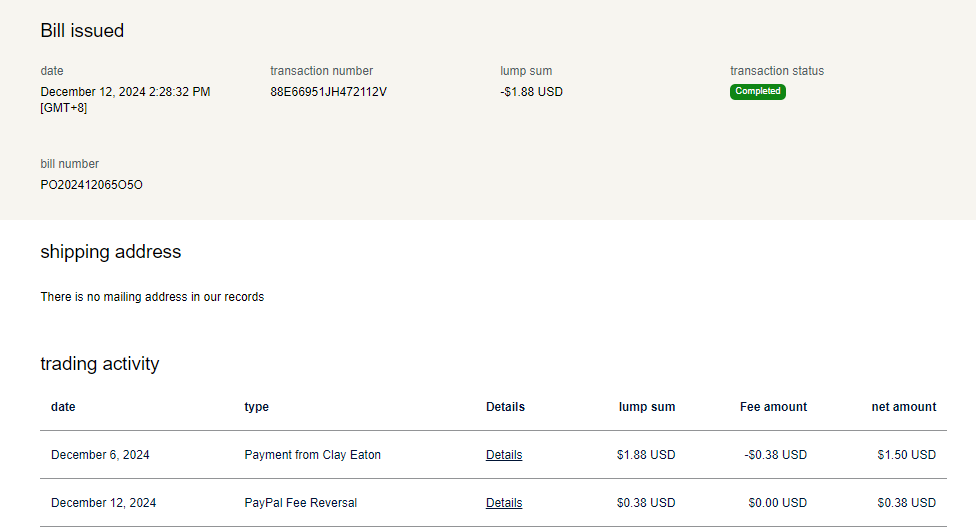
Task: Select the Payment from Clay Eaton row
Action: [312, 455]
